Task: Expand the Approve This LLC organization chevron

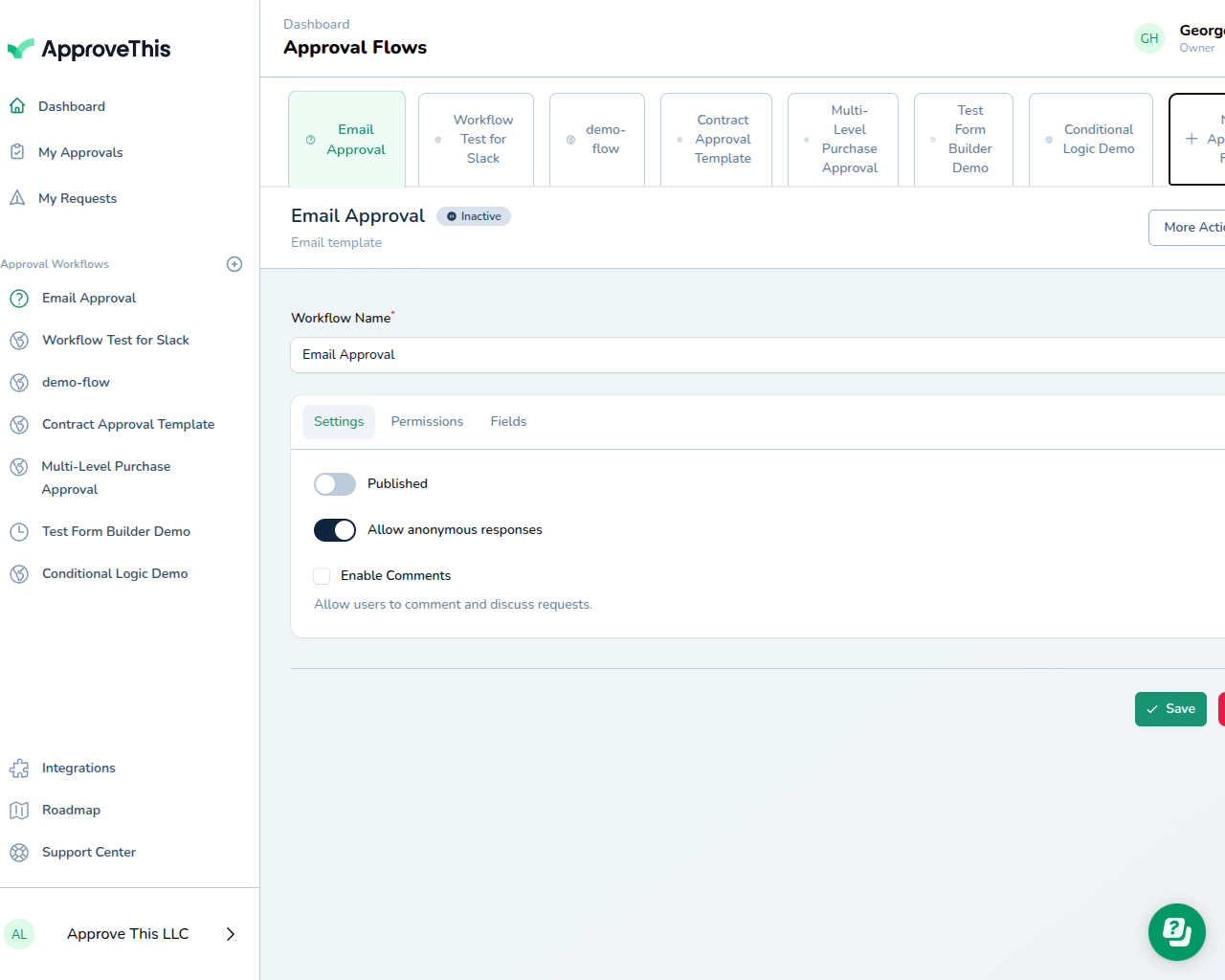Action: click(x=231, y=934)
